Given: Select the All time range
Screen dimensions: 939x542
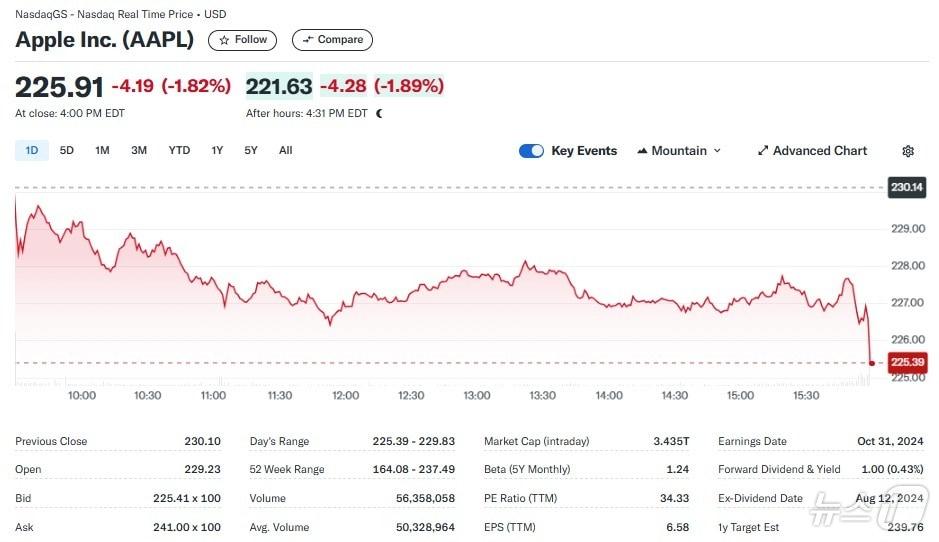Looking at the screenshot, I should tap(286, 151).
